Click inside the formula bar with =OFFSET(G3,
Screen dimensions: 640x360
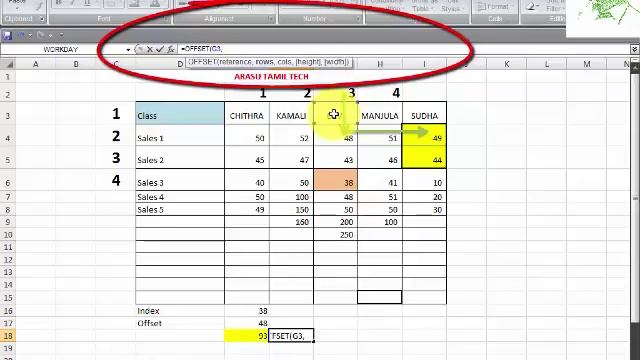(x=404, y=49)
